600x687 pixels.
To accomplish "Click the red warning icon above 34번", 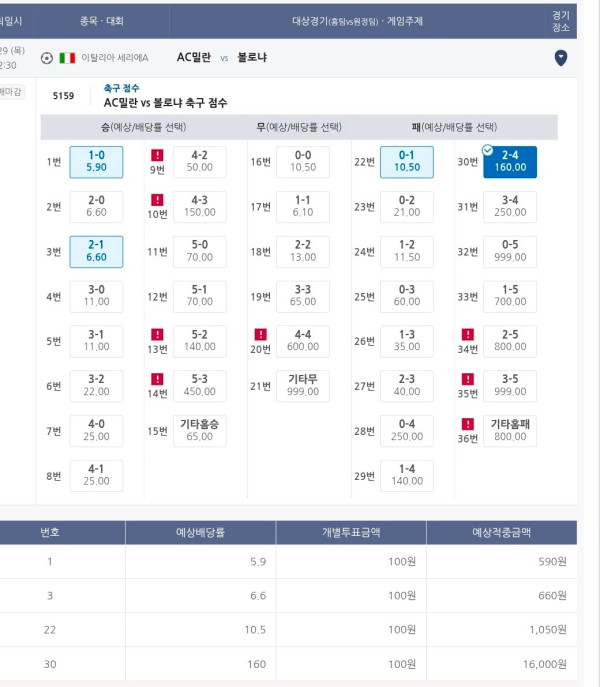I will point(468,335).
